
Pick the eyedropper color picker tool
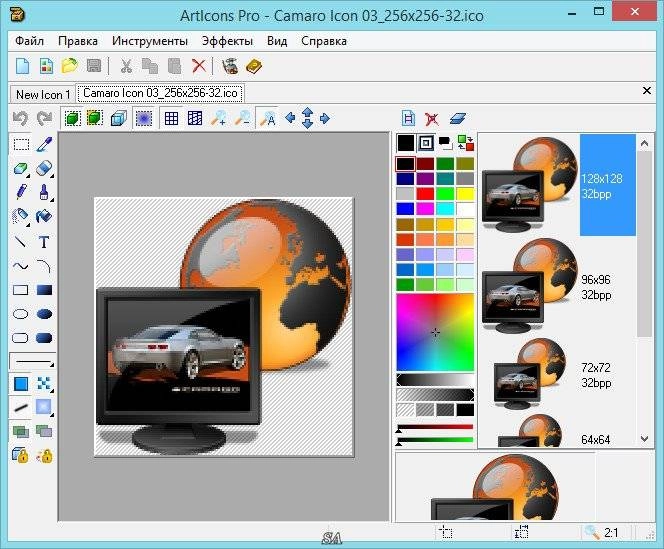(x=44, y=144)
